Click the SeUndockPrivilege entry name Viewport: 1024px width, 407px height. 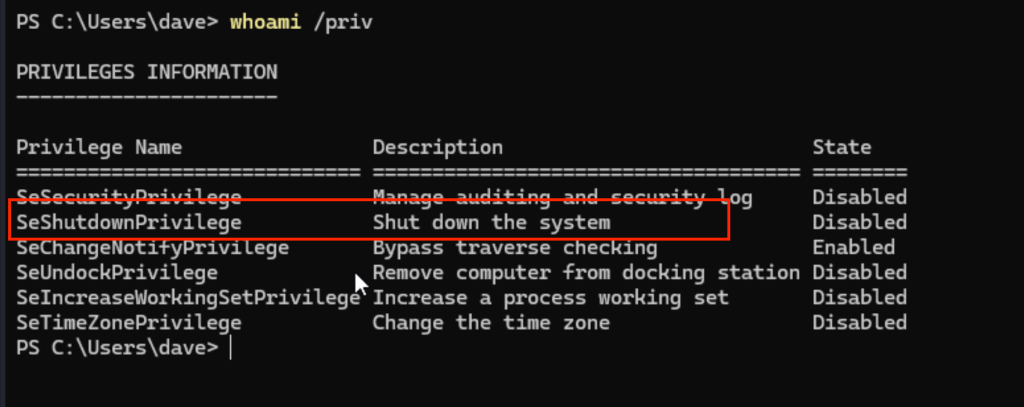pyautogui.click(x=116, y=272)
